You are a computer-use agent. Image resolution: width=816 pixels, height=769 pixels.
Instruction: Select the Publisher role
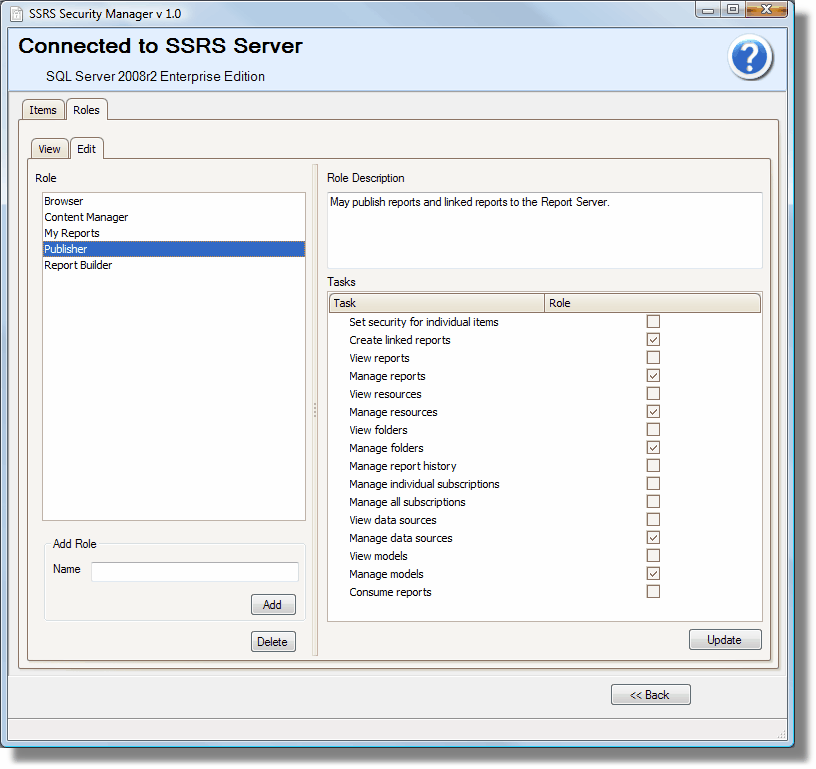(x=174, y=249)
